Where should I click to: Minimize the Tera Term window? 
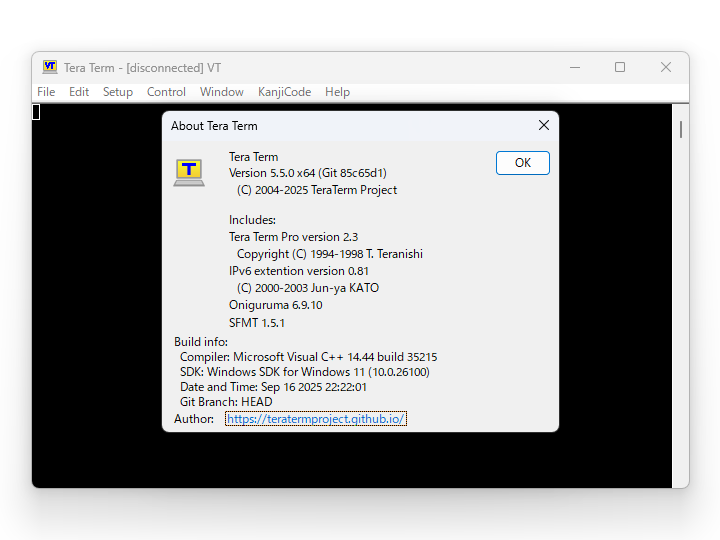[x=575, y=68]
